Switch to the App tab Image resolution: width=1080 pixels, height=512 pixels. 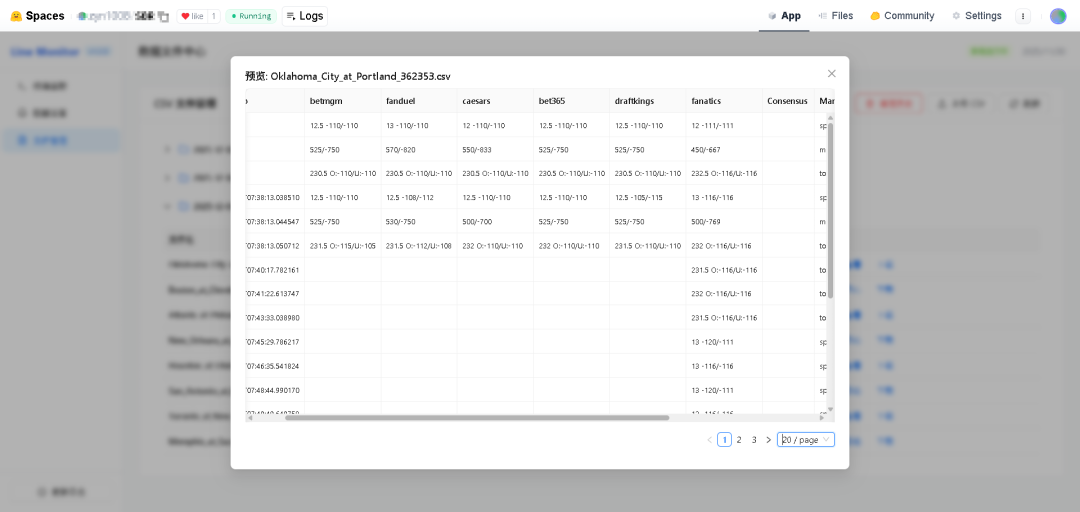[784, 16]
